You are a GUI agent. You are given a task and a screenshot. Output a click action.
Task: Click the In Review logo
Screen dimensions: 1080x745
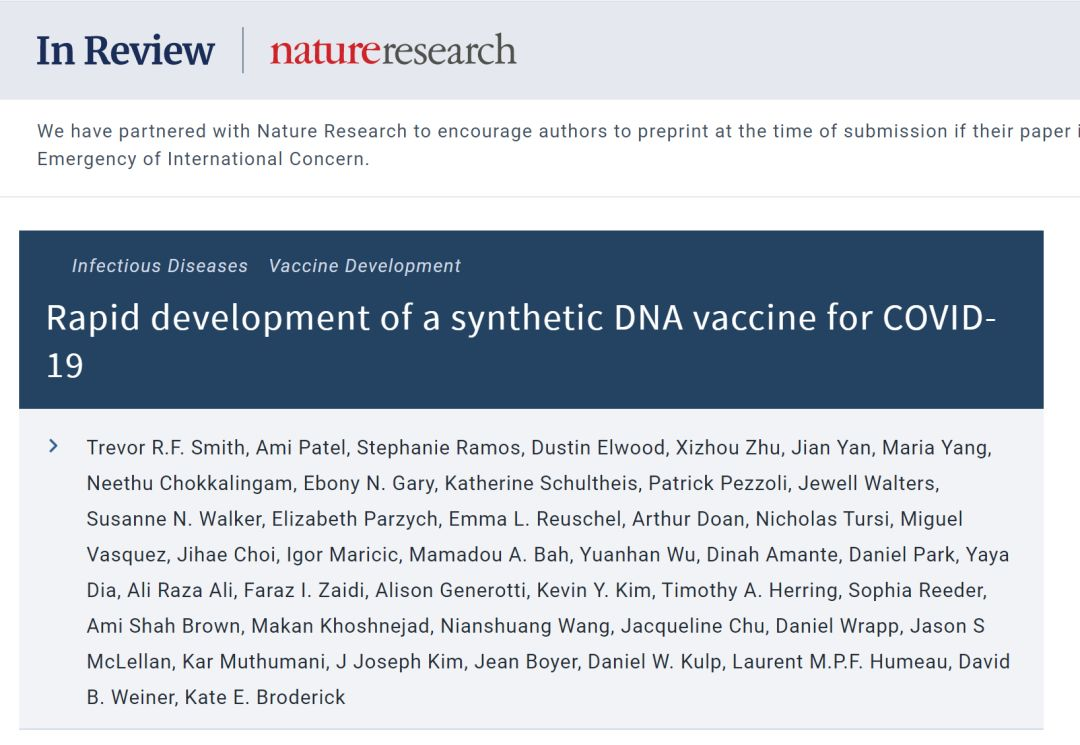pos(126,51)
